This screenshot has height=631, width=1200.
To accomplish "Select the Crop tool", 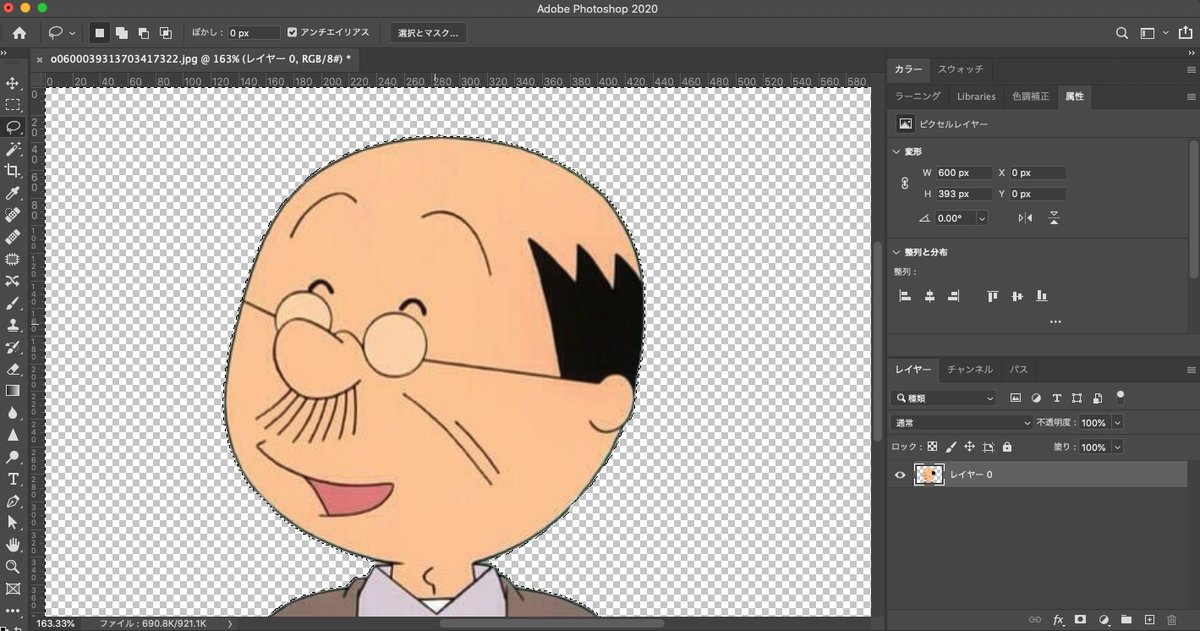I will 13,171.
